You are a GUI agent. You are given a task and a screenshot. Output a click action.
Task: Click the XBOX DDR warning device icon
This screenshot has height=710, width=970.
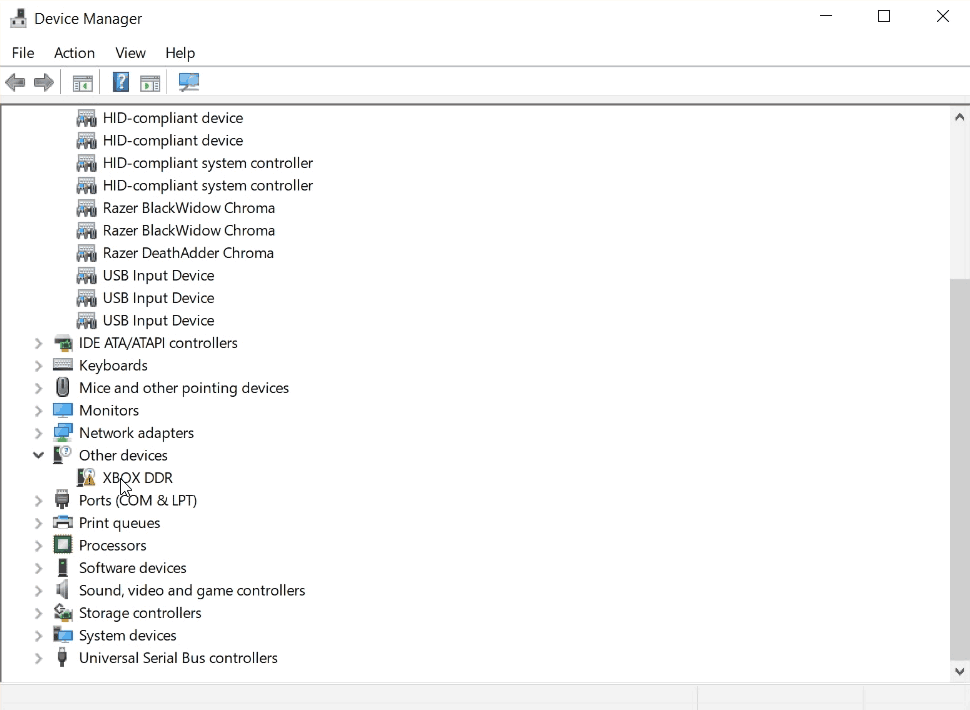pos(86,477)
